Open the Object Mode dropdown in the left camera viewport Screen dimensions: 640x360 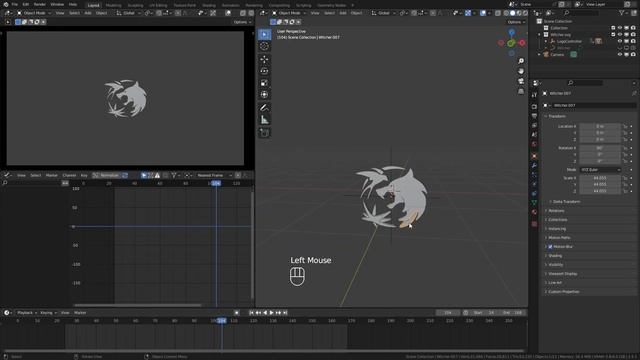pos(33,13)
